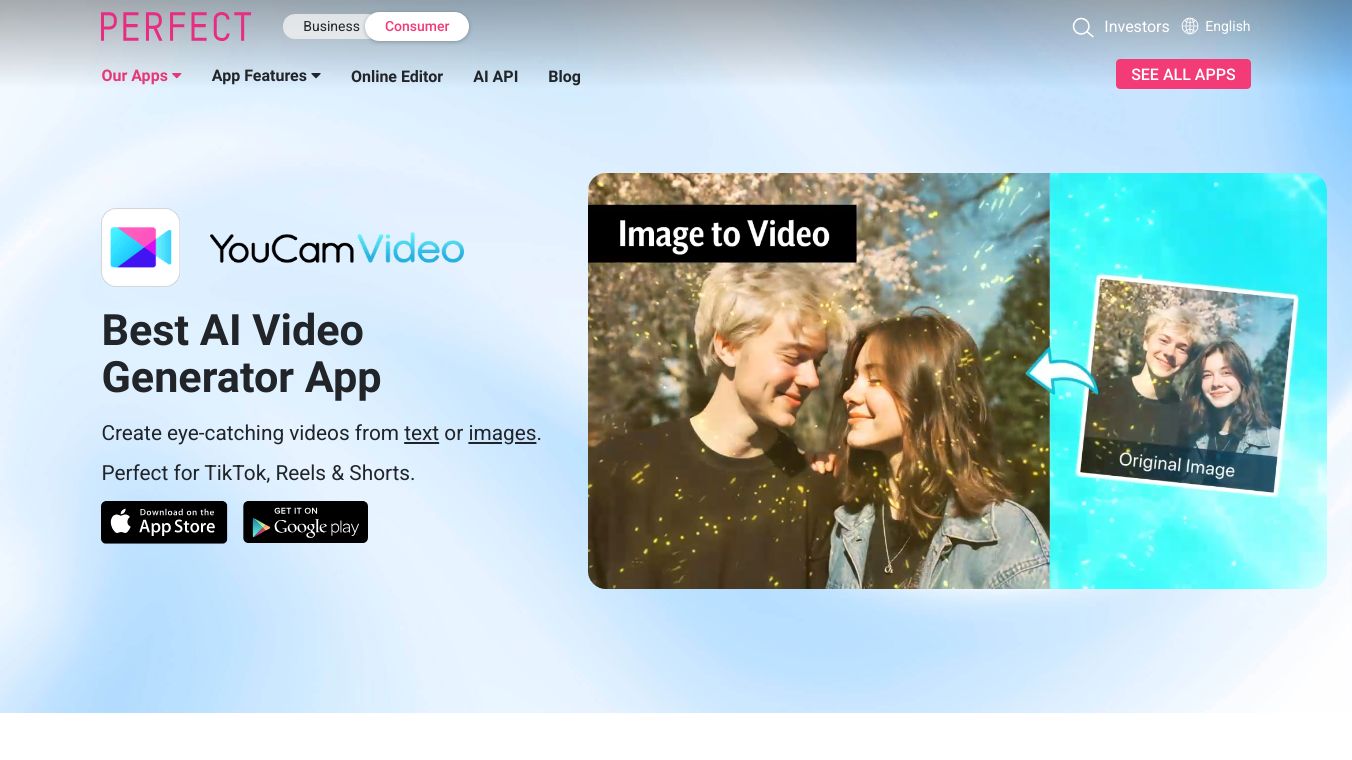1352x760 pixels.
Task: Click the SEE ALL APPS button
Action: (1183, 74)
